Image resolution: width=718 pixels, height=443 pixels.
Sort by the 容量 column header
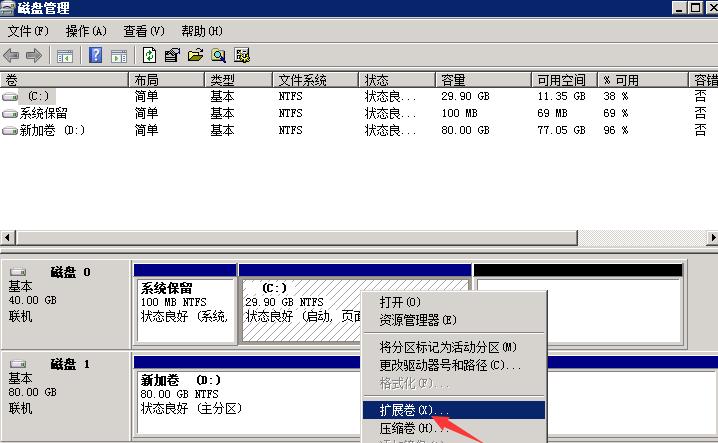click(484, 80)
